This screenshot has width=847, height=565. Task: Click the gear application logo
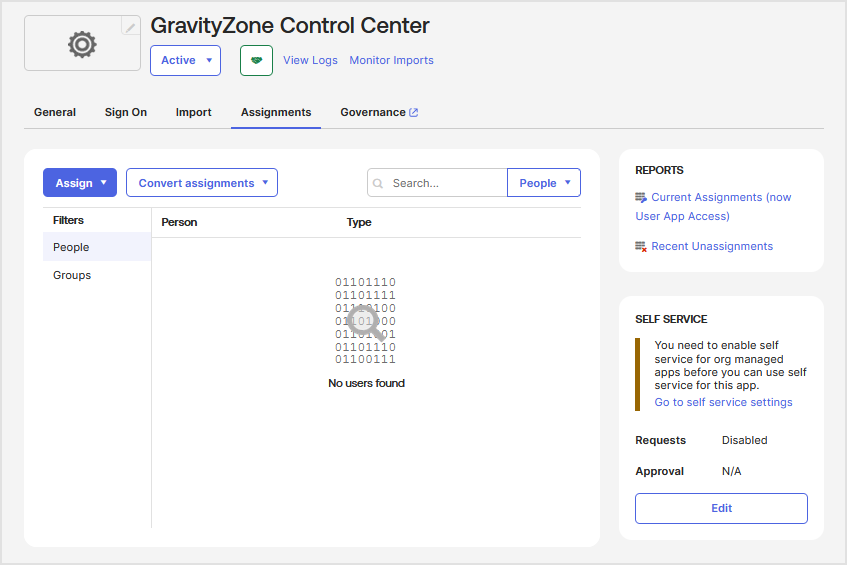pos(82,44)
